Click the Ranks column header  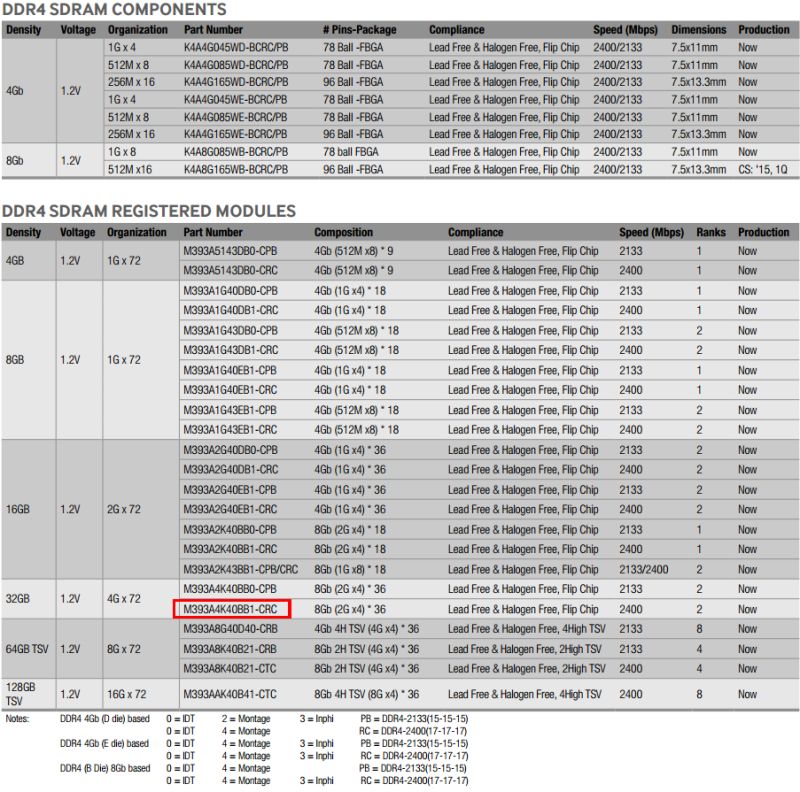(x=713, y=230)
